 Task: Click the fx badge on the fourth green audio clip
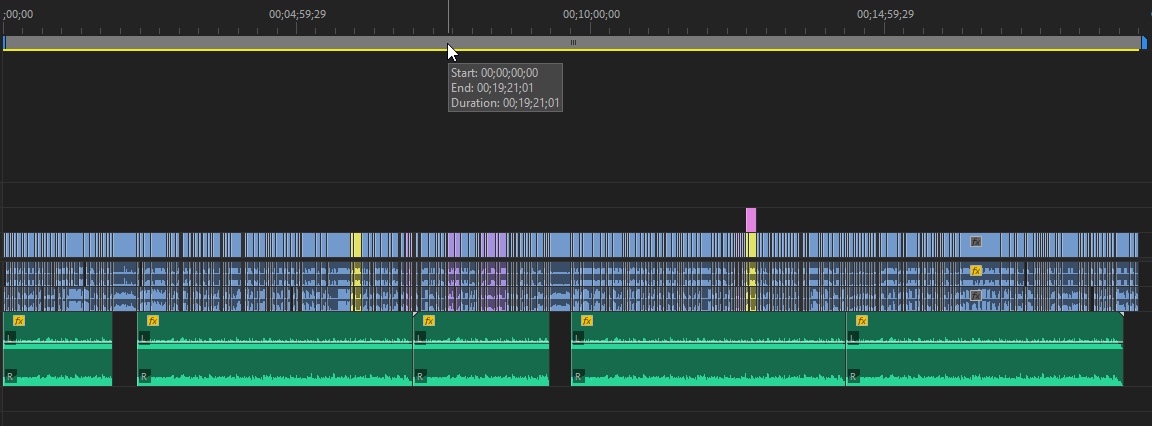point(587,321)
